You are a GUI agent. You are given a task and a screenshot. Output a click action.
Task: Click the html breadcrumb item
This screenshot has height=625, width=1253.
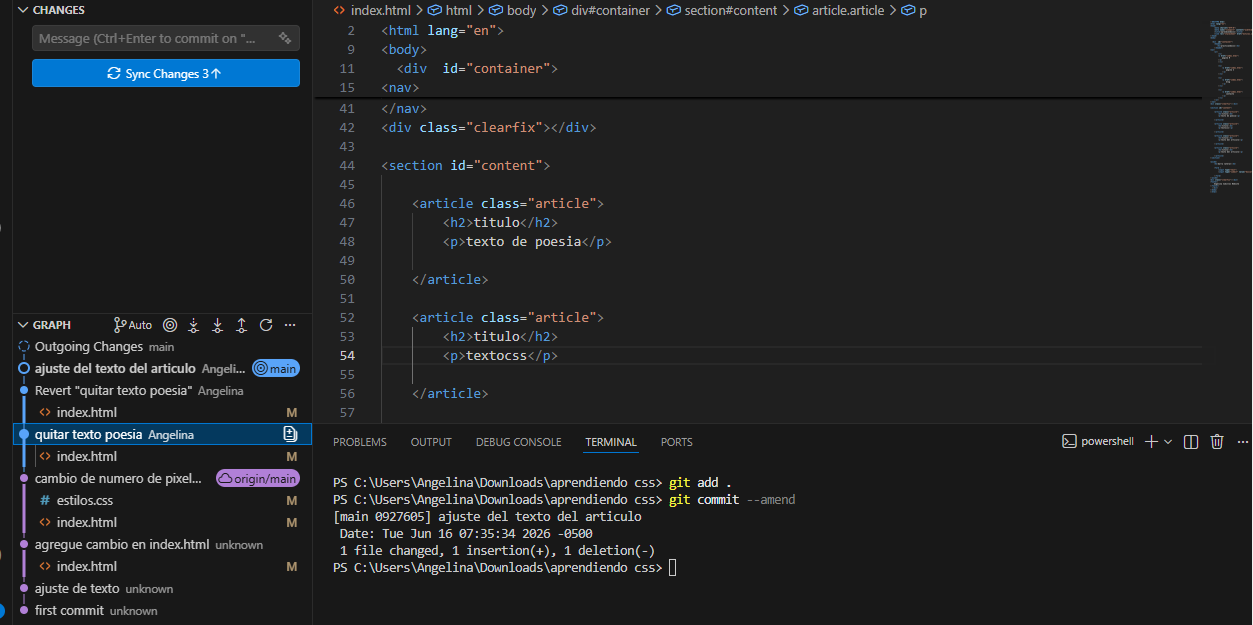click(449, 10)
